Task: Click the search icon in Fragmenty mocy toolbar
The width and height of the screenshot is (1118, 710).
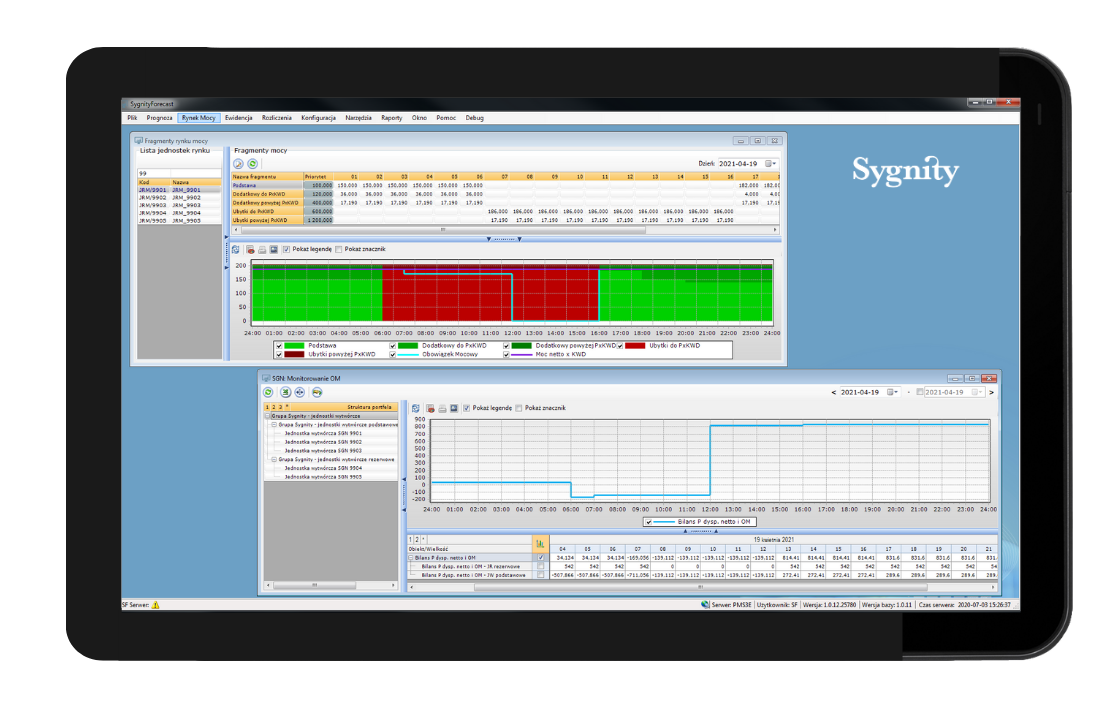Action: click(x=238, y=164)
